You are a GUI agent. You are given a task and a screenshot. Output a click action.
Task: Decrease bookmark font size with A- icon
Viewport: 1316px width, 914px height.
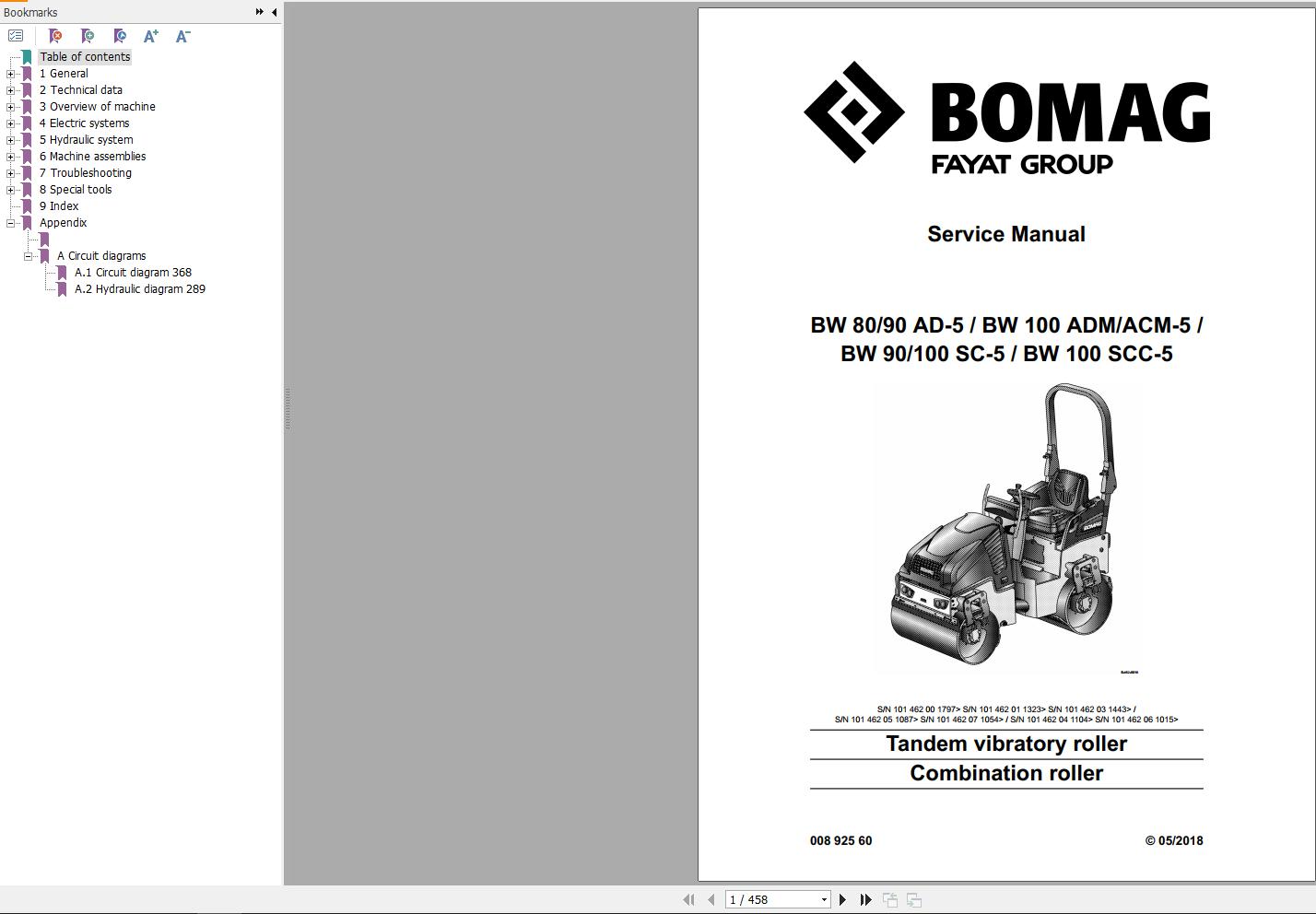pos(182,36)
